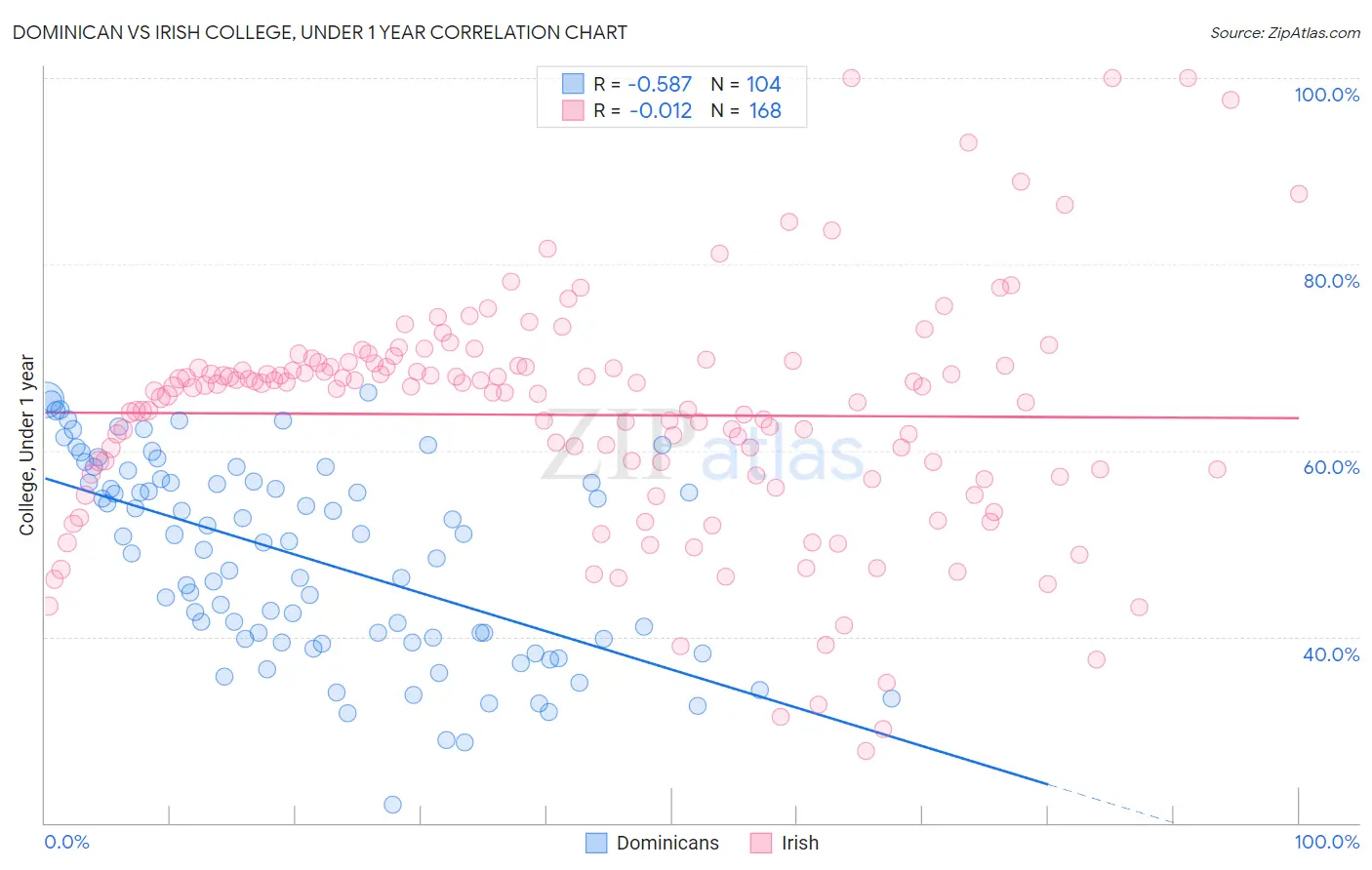Select the Dominicans legend label
Image resolution: width=1372 pixels, height=870 pixels.
667,843
